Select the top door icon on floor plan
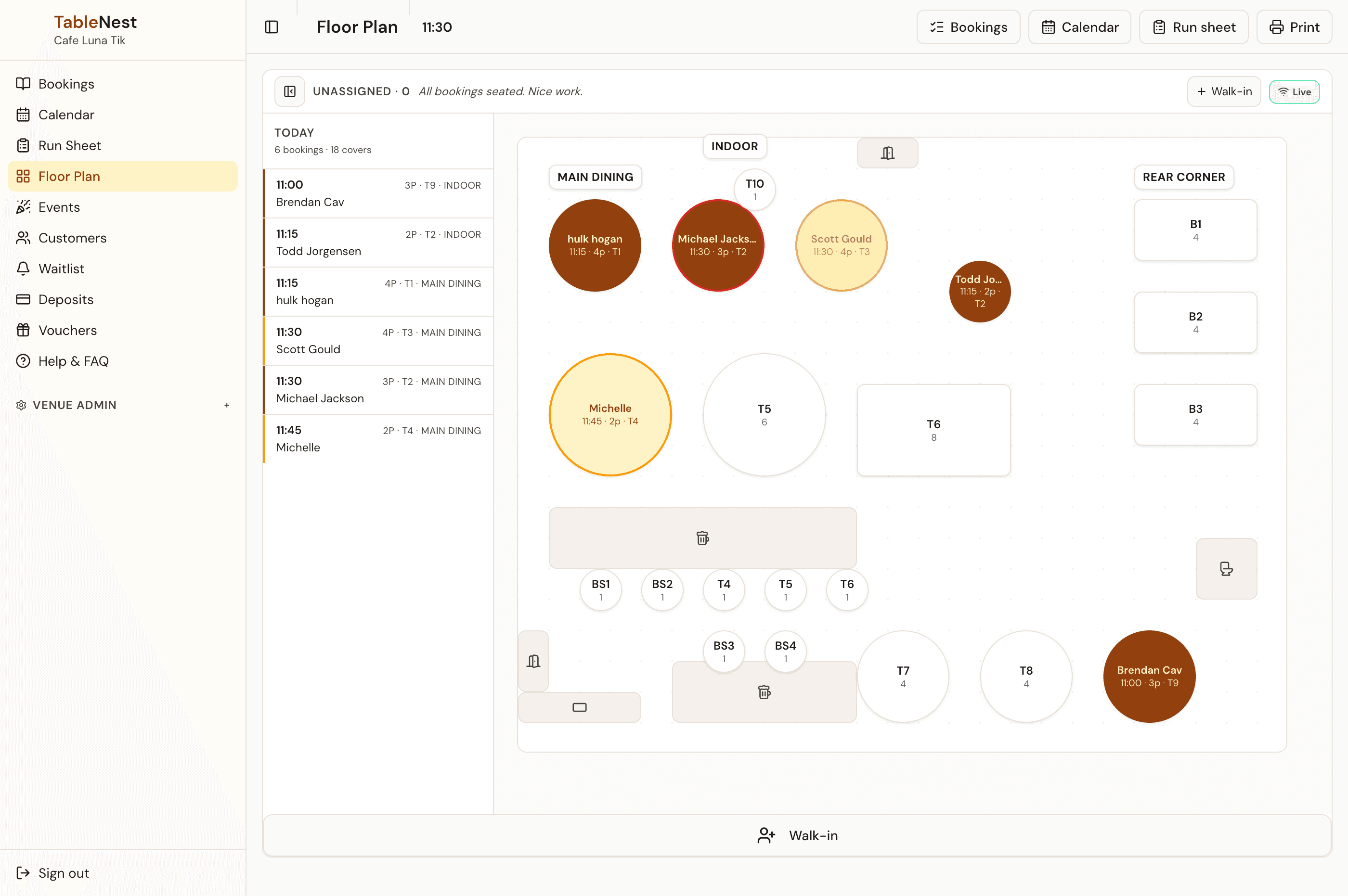Screen dimensions: 1348x896 tap(888, 153)
